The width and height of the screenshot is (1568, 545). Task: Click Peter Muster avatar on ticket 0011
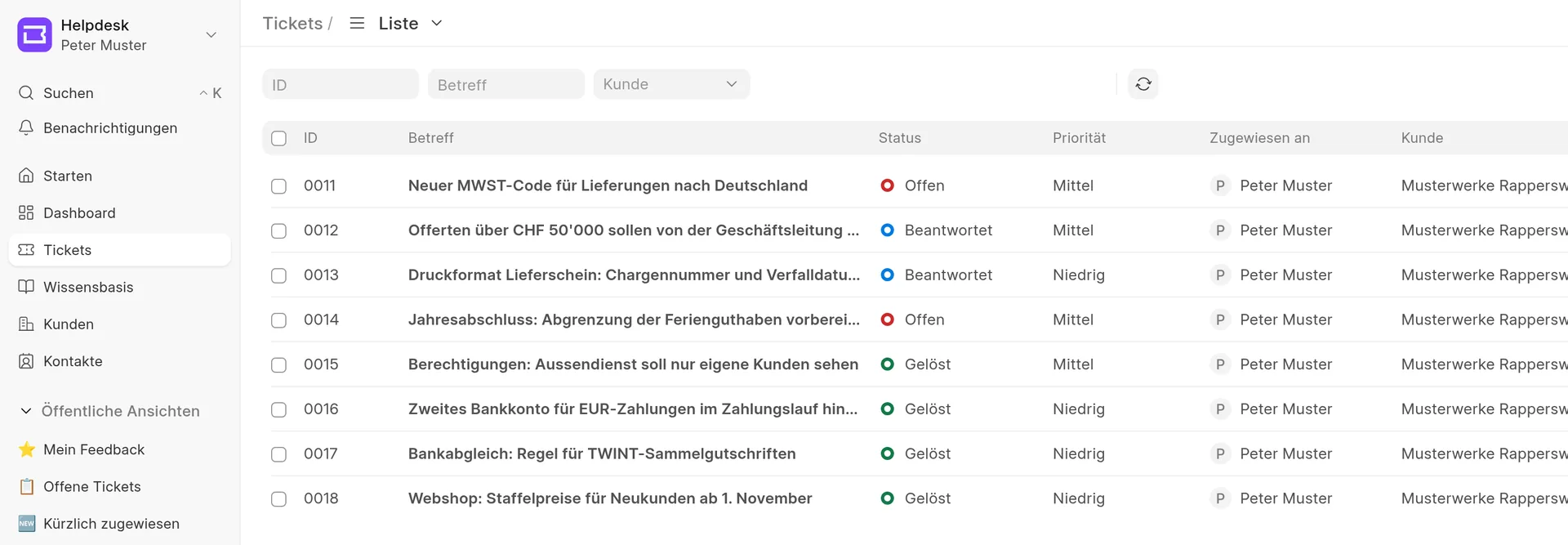(x=1220, y=185)
